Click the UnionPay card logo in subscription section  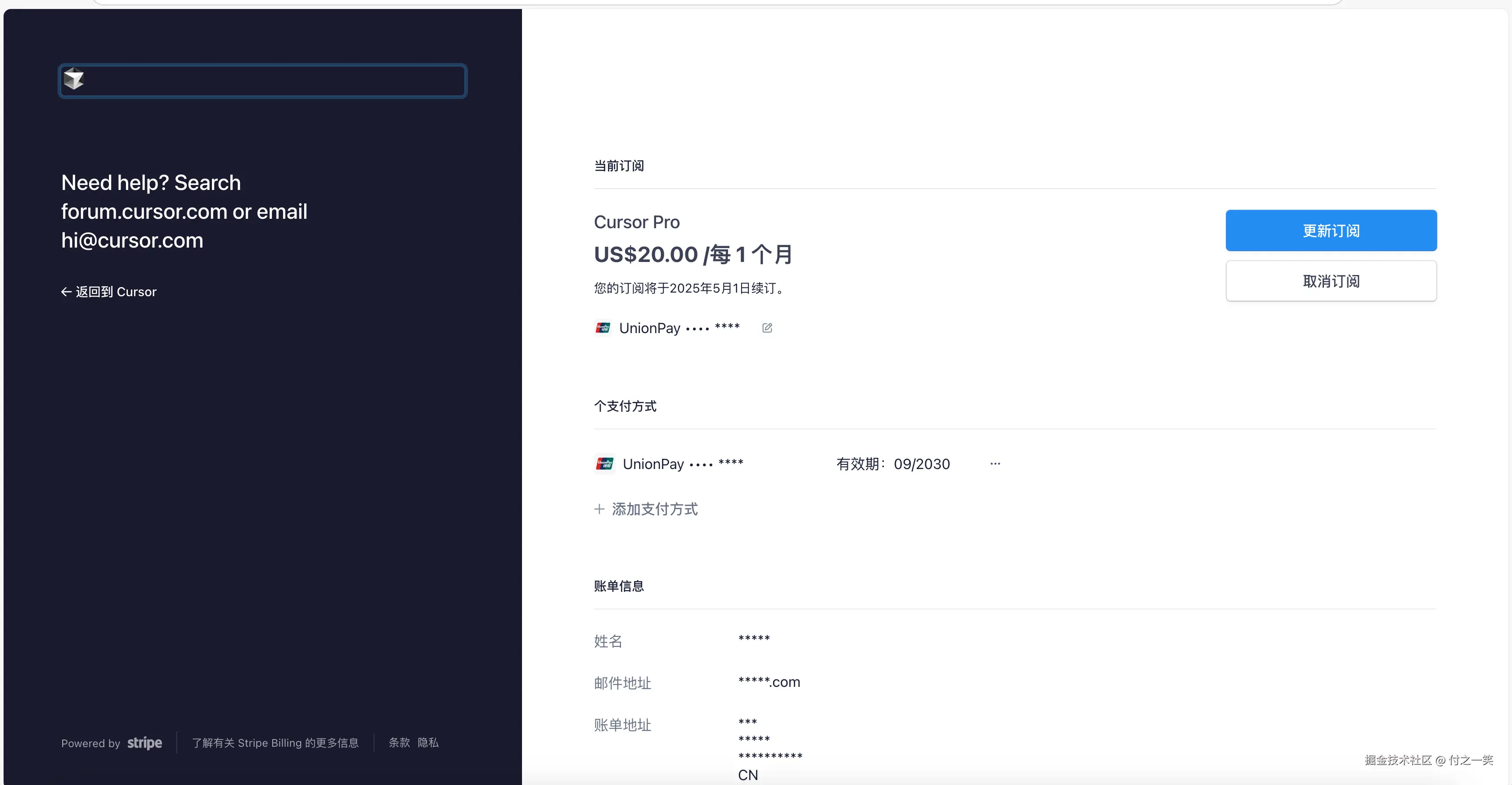pyautogui.click(x=603, y=328)
